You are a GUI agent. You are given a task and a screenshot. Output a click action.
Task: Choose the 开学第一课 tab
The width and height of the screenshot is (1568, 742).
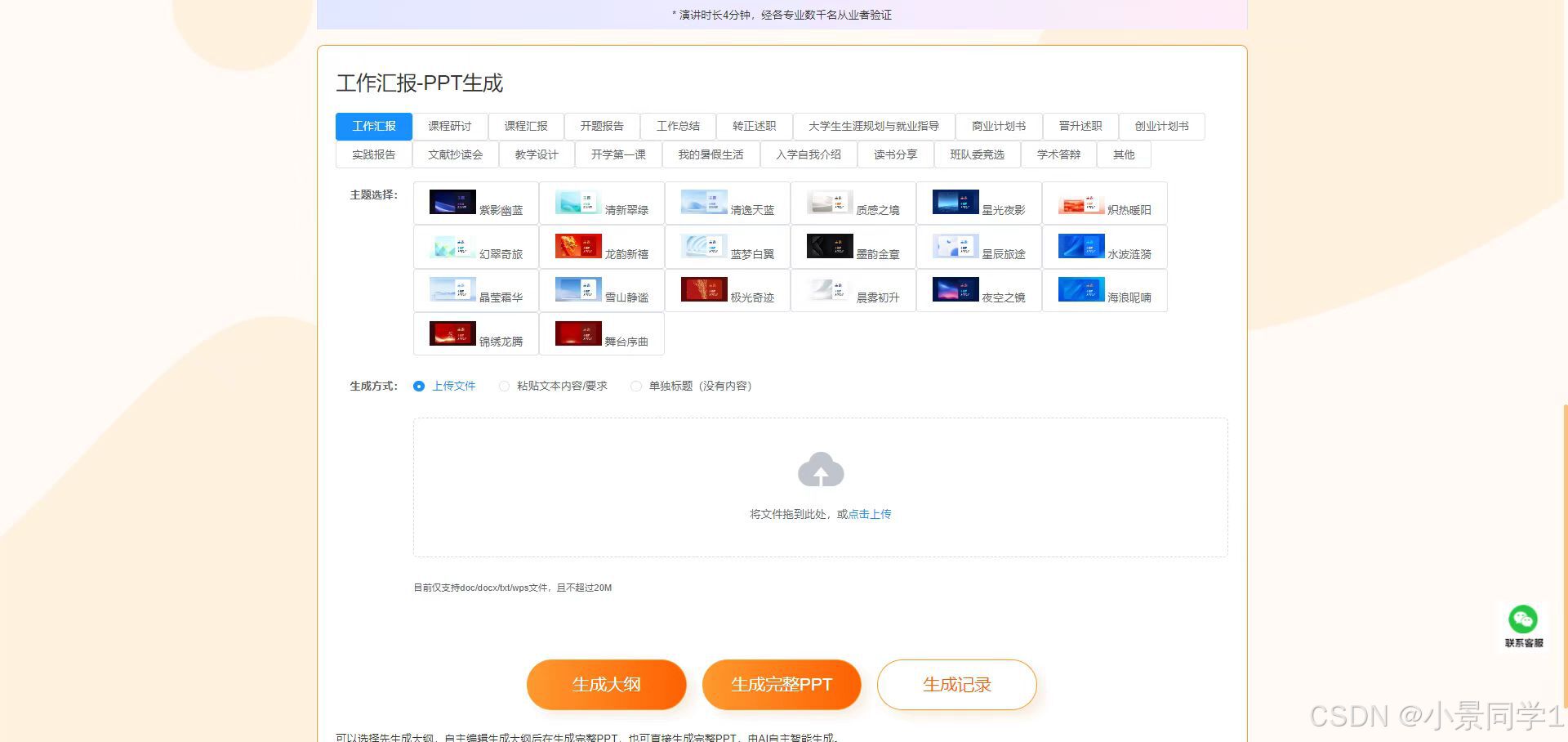pos(618,154)
